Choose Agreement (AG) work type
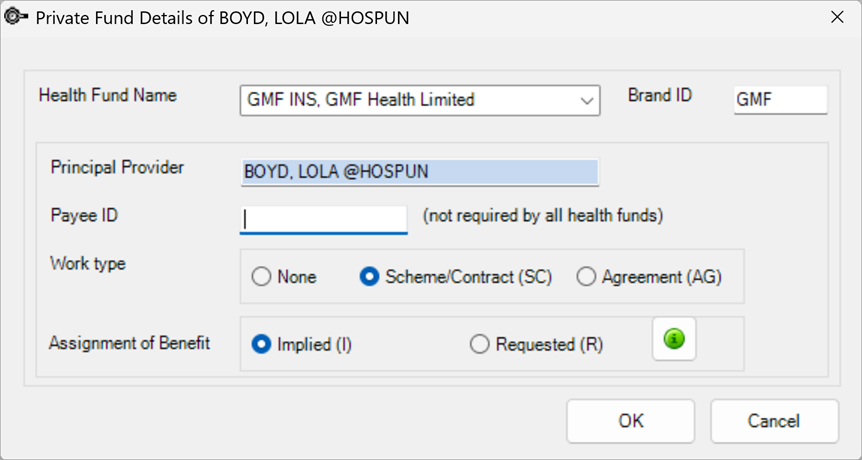 (649, 276)
